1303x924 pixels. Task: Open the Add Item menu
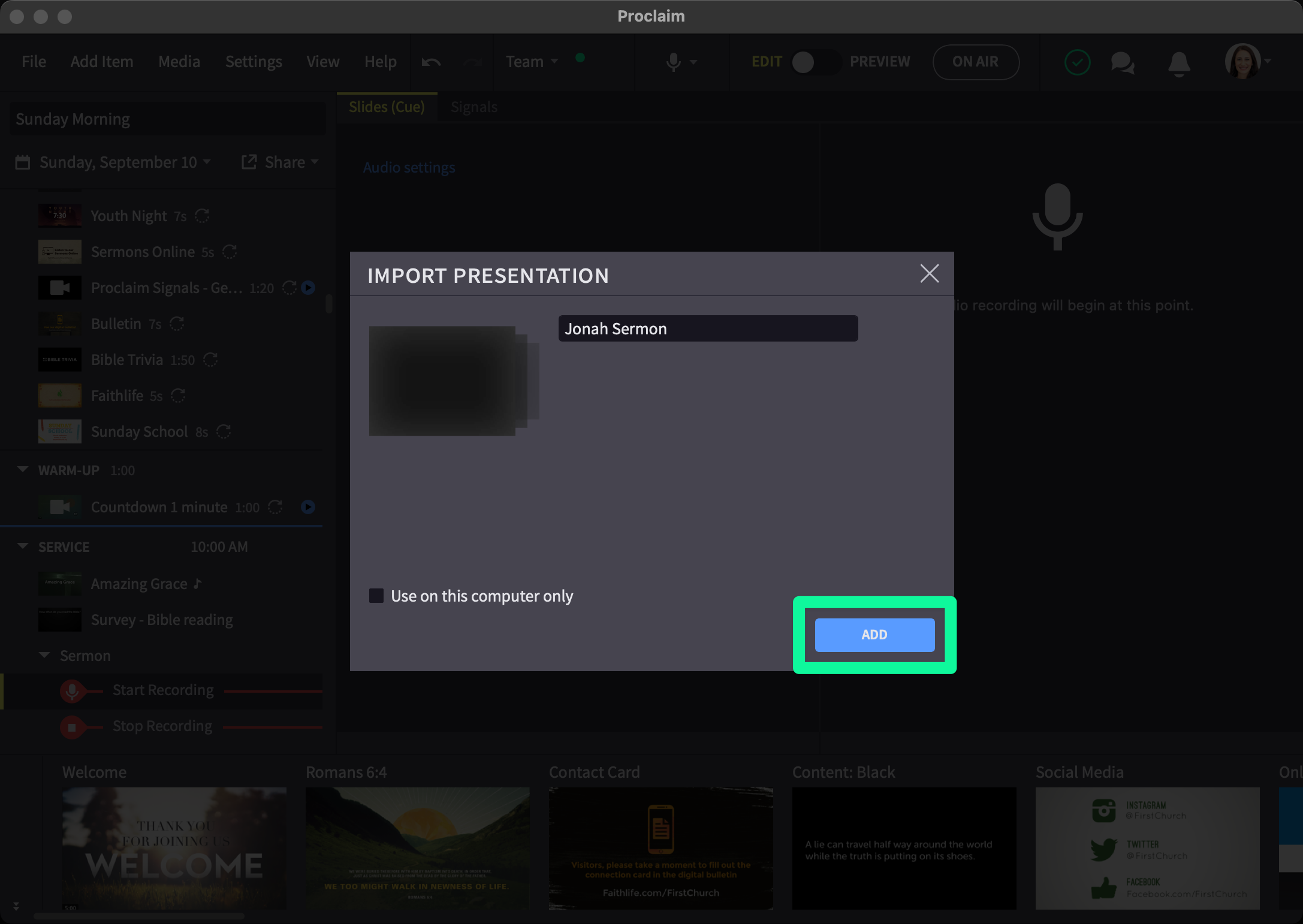102,62
